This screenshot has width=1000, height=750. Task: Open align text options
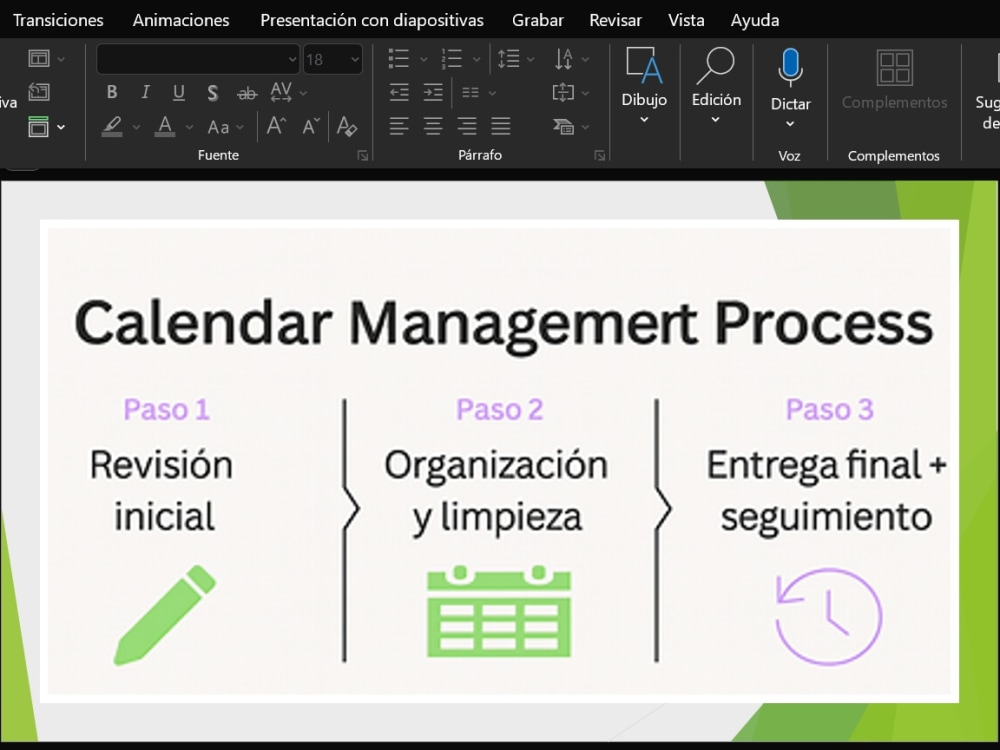coord(571,92)
